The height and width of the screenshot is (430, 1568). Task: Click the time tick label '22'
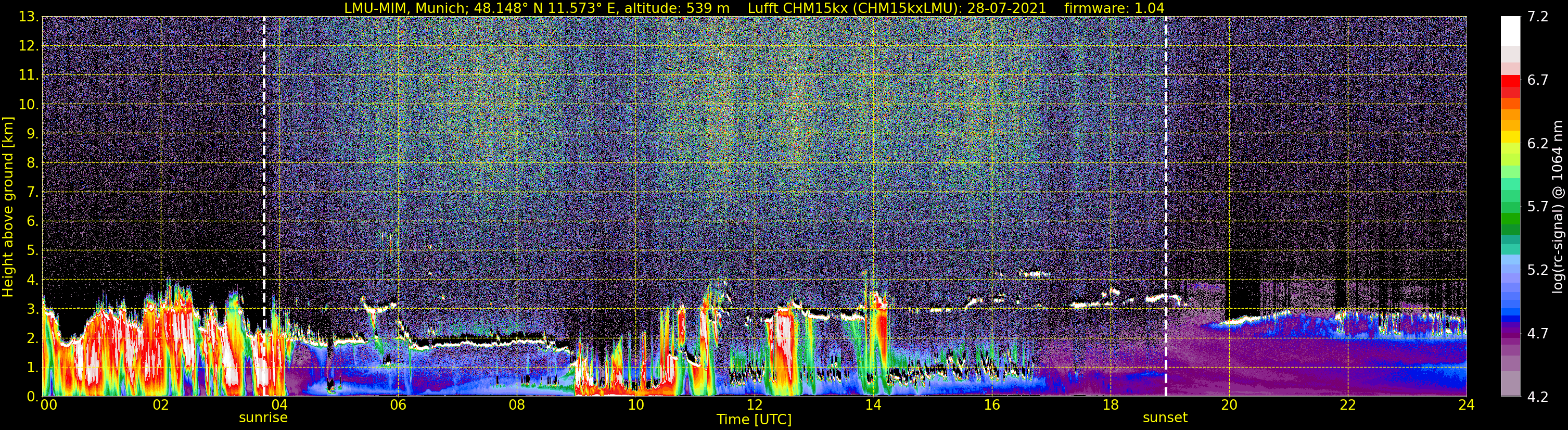tap(1348, 405)
